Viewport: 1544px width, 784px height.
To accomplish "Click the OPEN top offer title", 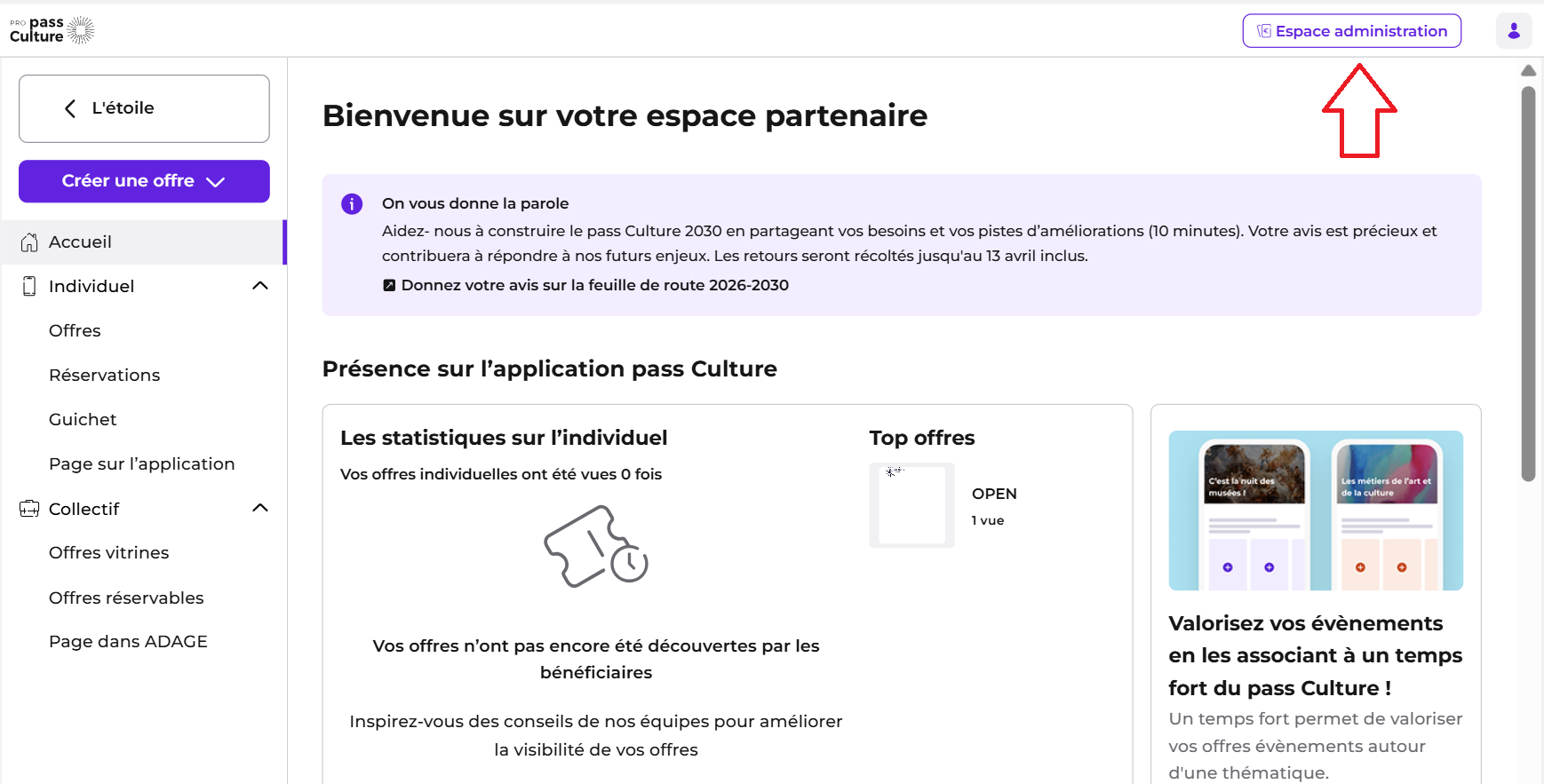I will 994,494.
